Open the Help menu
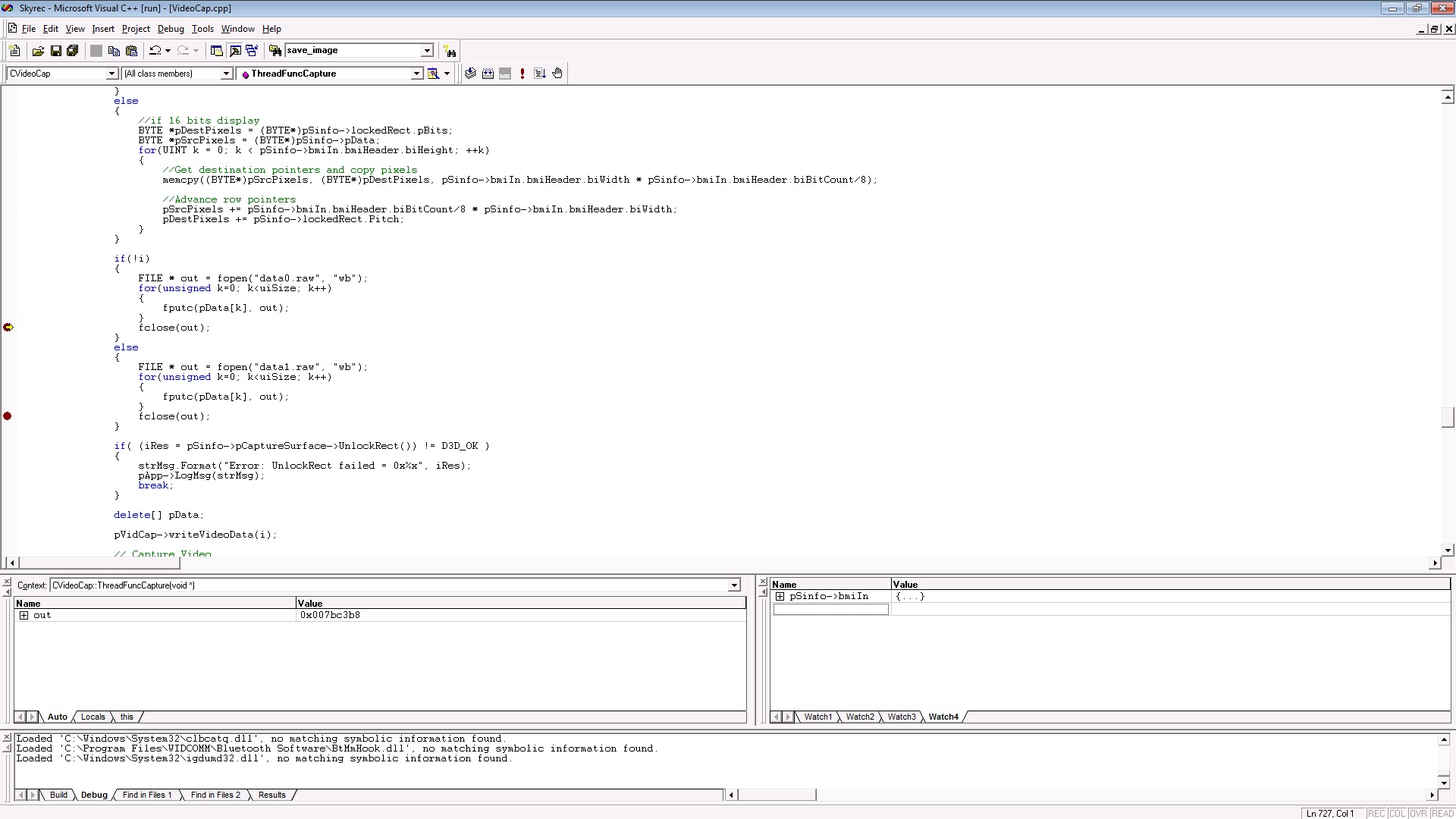 point(271,29)
